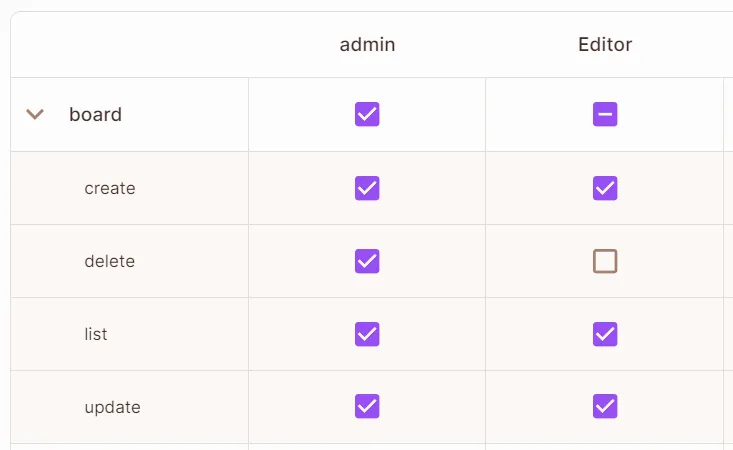The width and height of the screenshot is (733, 450).
Task: Uncheck admin checkbox for board row
Action: click(367, 115)
